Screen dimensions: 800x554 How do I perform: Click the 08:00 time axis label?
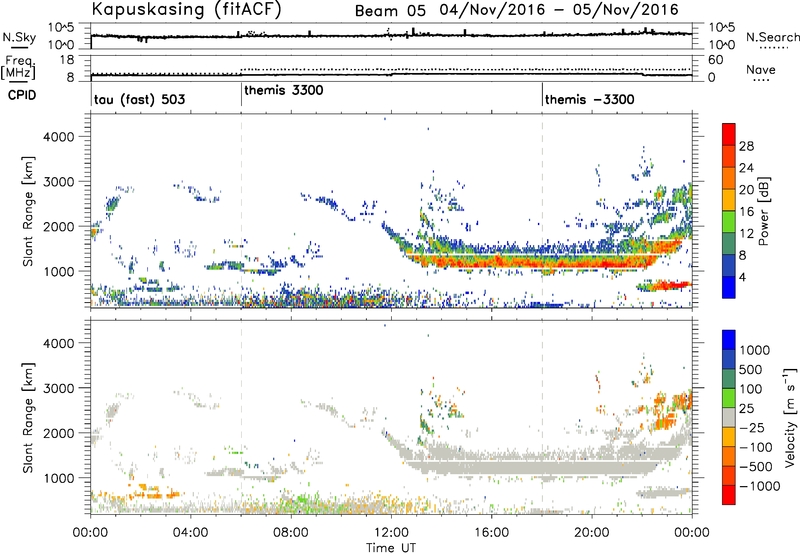click(291, 533)
